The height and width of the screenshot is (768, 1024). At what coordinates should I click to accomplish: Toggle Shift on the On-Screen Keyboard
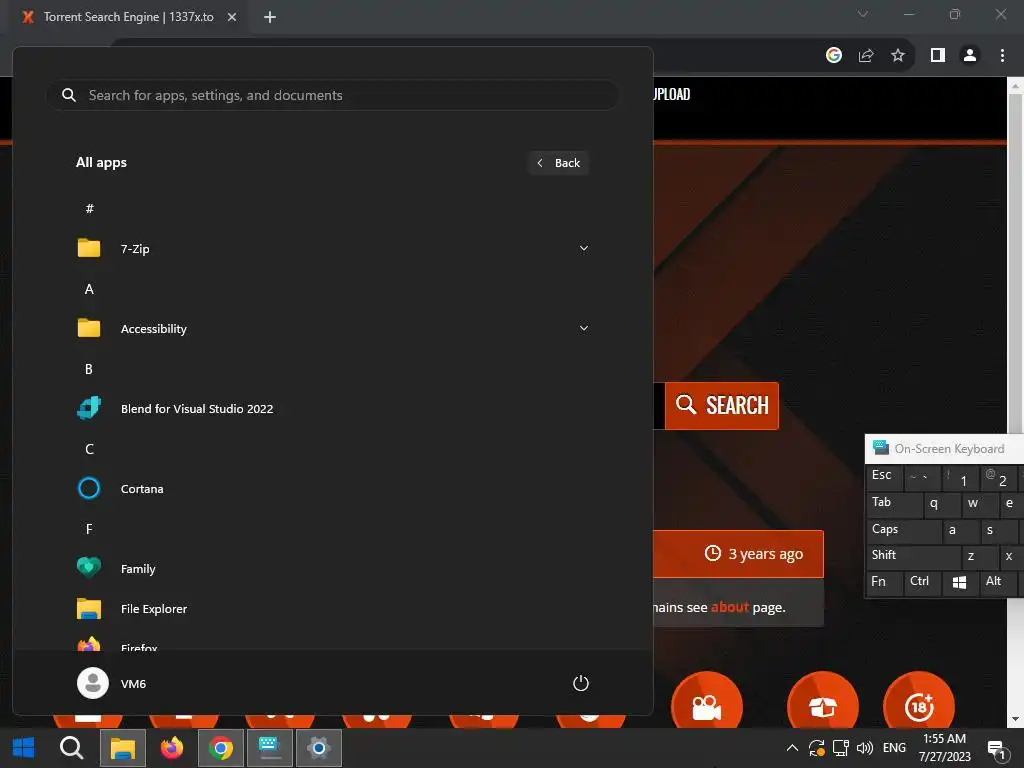(x=913, y=556)
